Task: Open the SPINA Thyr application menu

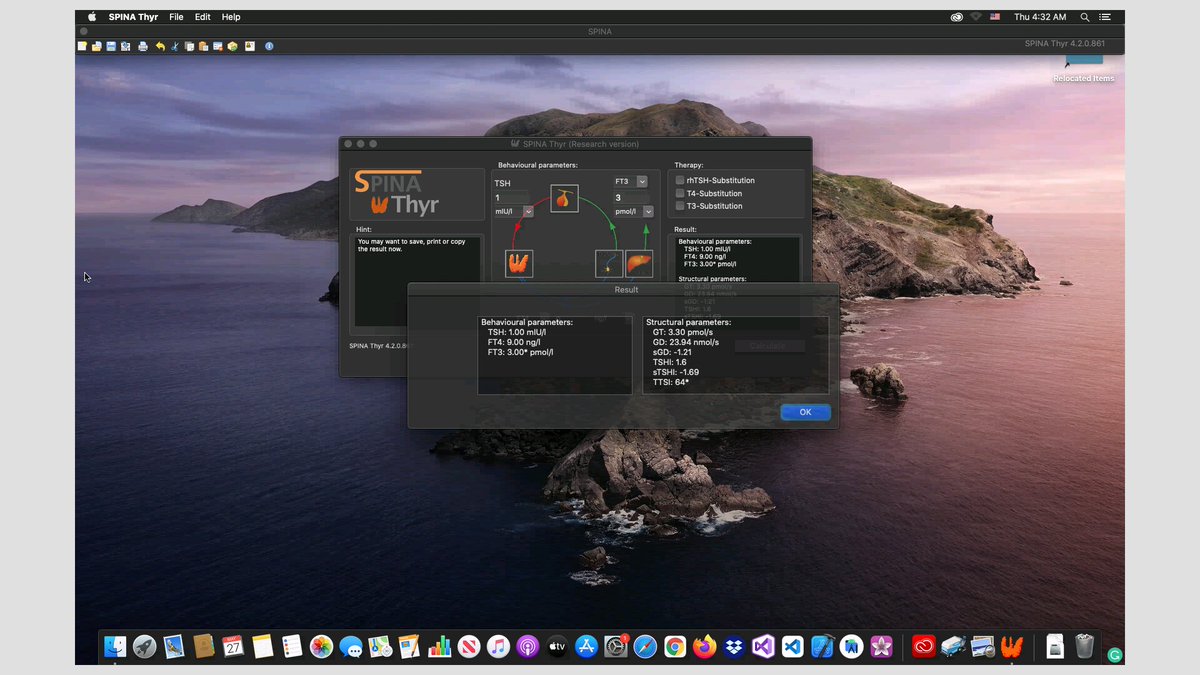Action: [x=133, y=17]
